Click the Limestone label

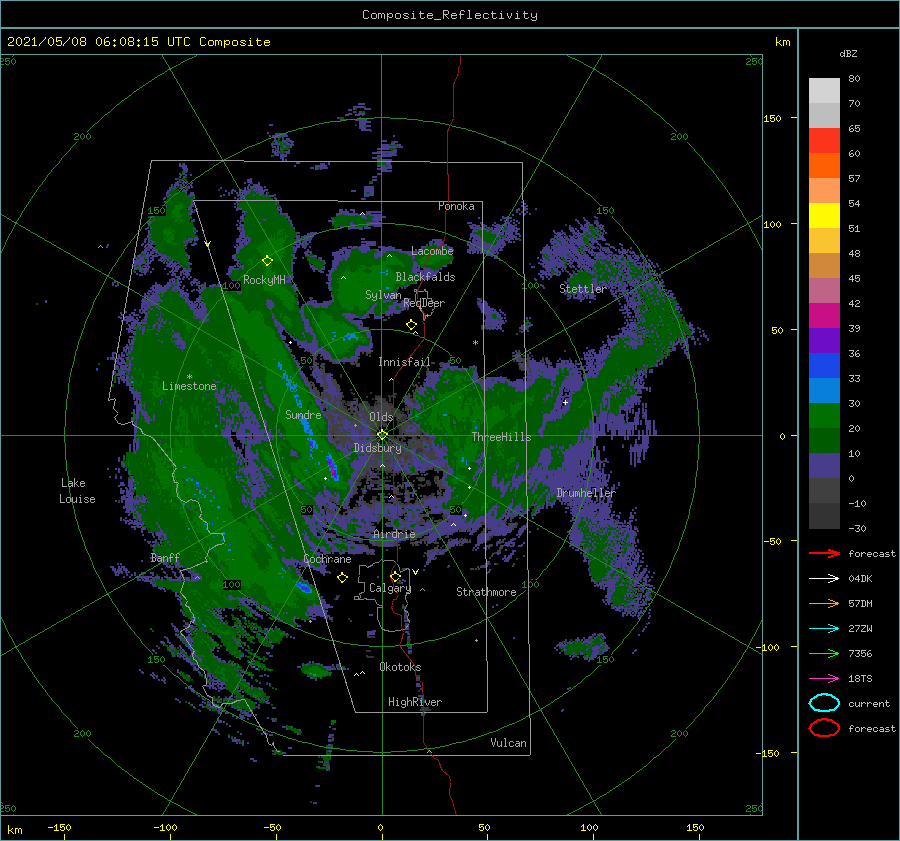pos(189,386)
